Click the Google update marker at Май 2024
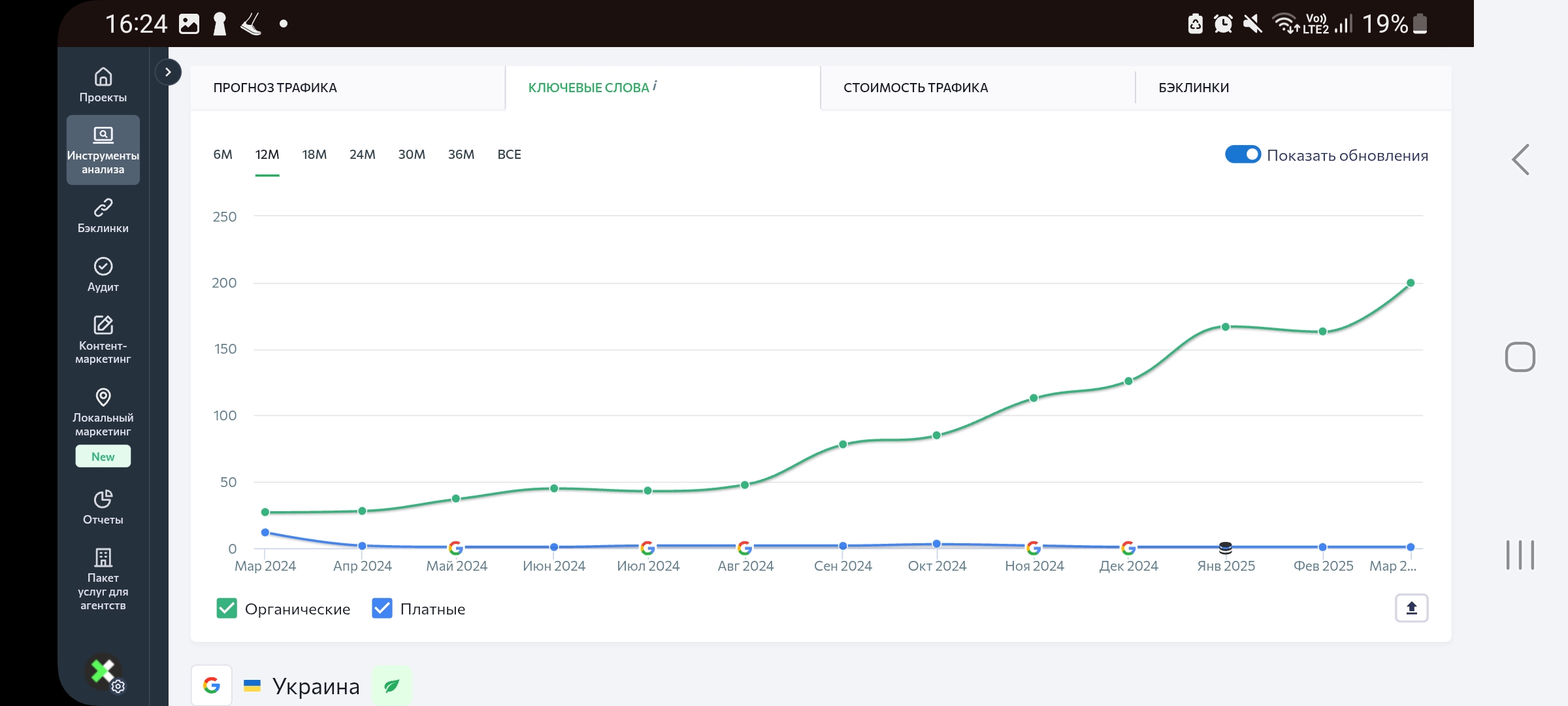 456,548
